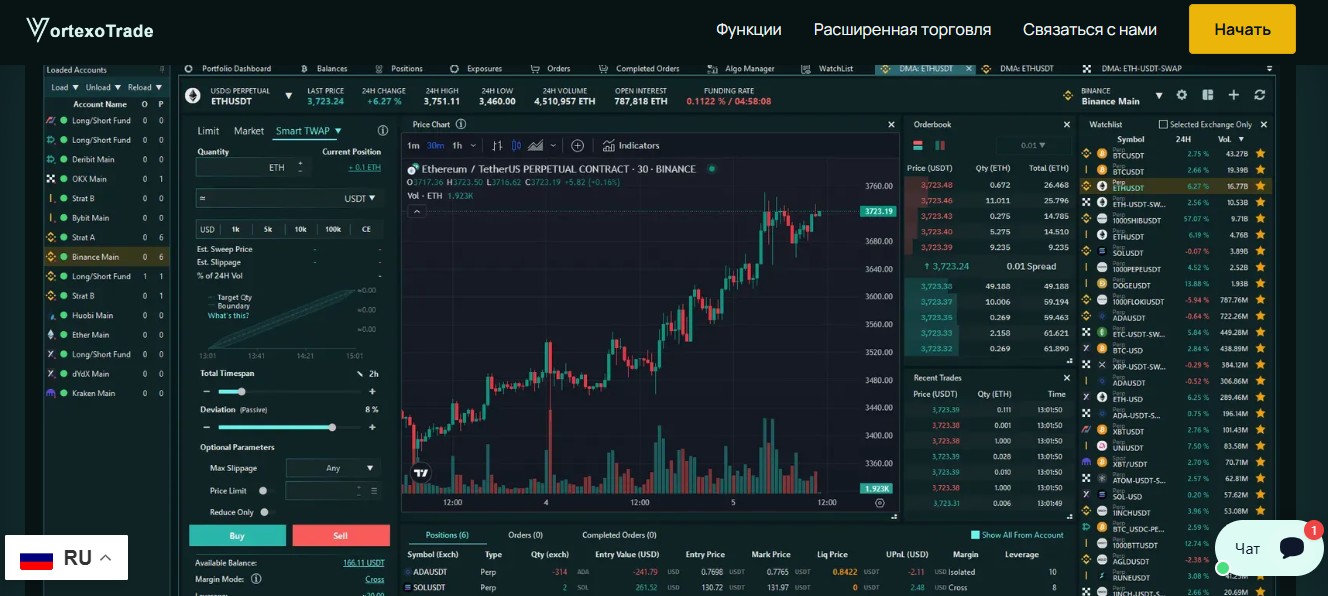
Task: Expand the Binance Main account dropdown
Action: click(1159, 96)
